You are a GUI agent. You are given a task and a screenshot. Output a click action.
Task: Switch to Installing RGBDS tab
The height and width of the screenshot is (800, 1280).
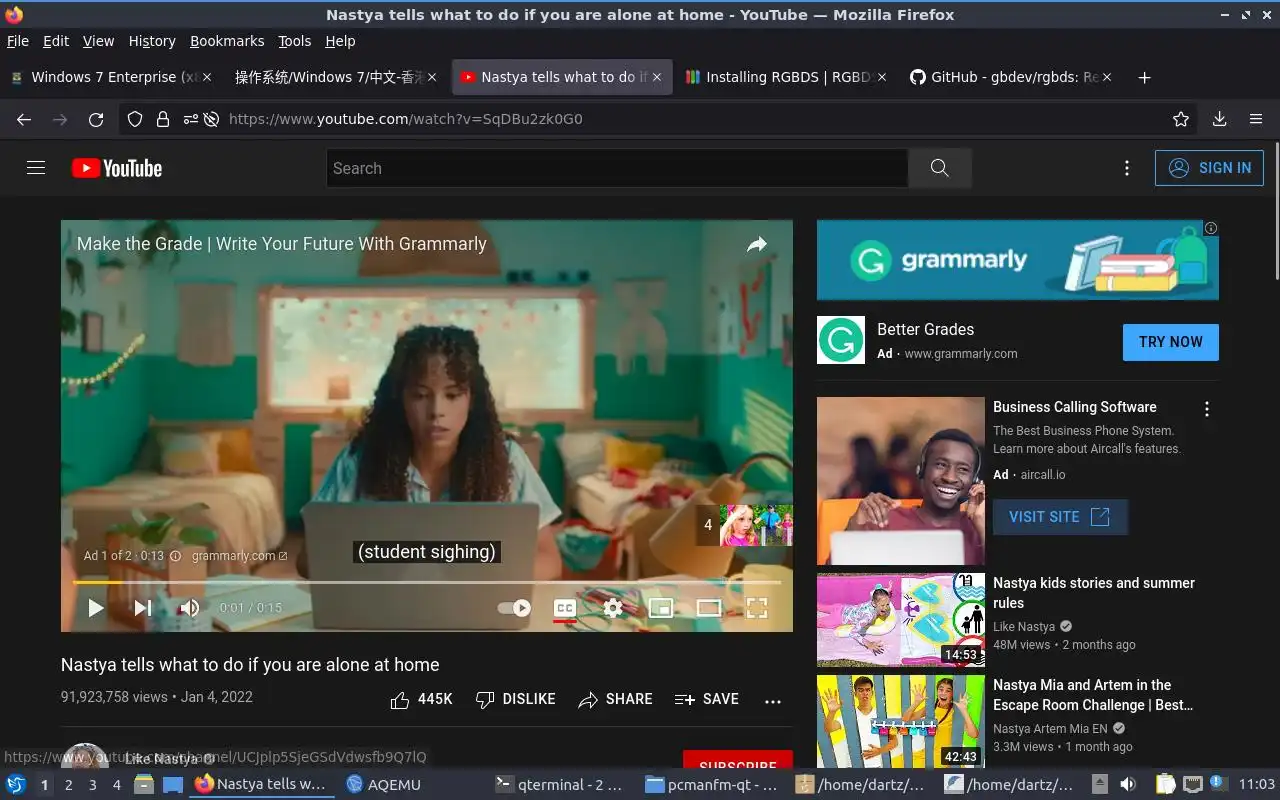(x=786, y=77)
